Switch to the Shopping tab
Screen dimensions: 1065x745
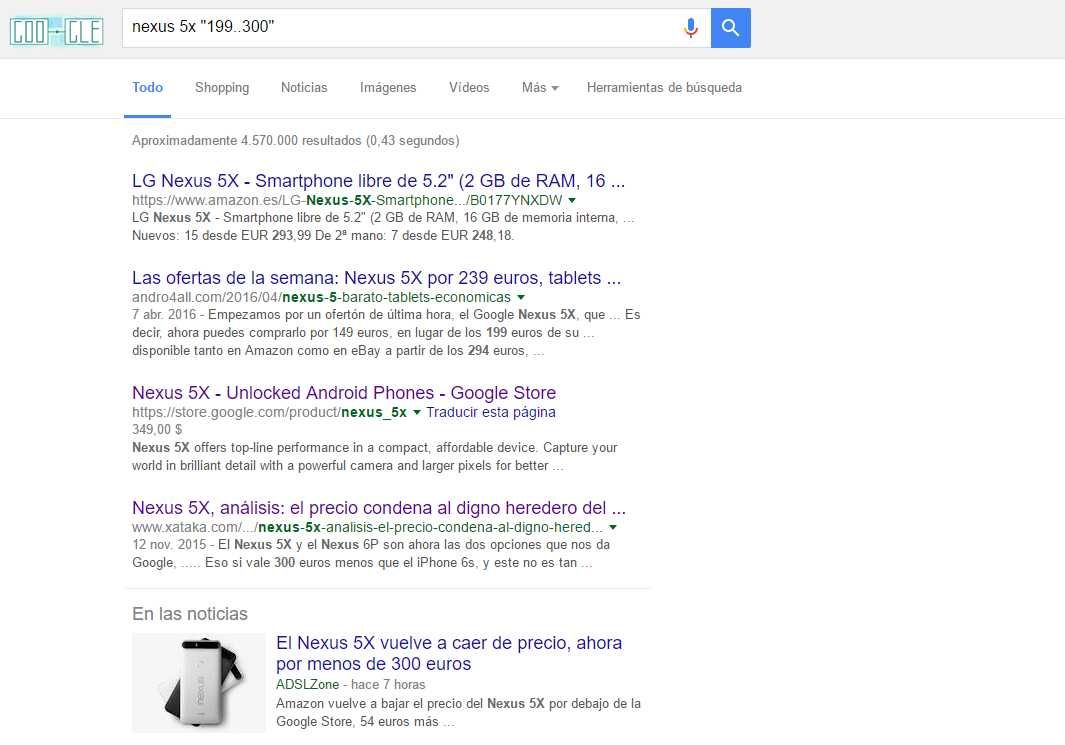[x=222, y=88]
